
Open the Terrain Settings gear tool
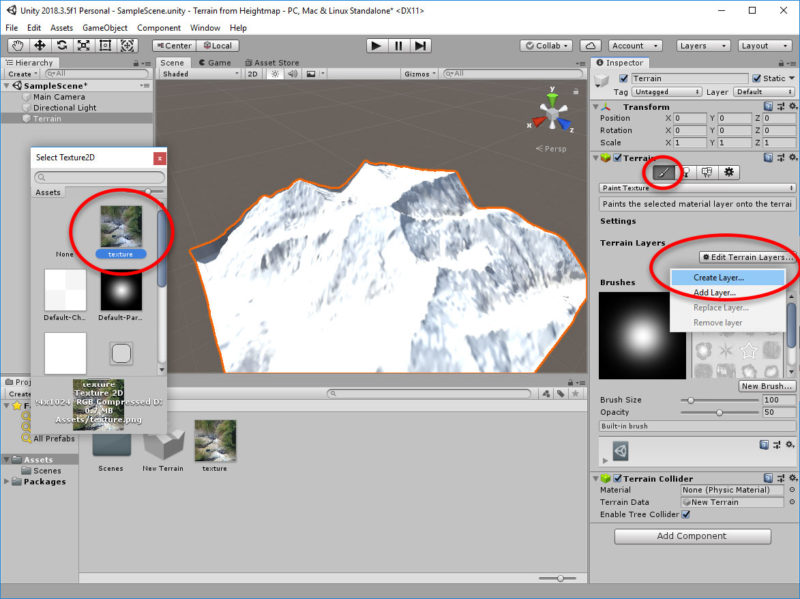point(729,172)
